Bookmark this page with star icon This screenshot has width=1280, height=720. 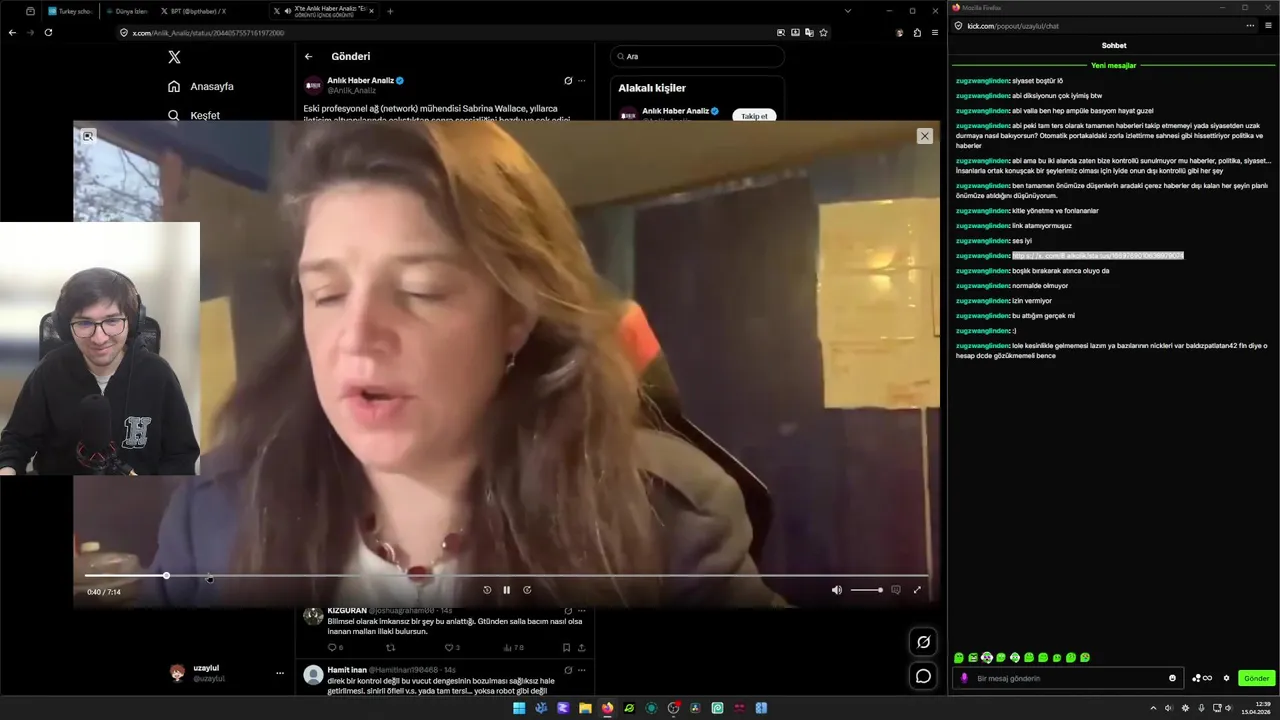click(x=823, y=32)
